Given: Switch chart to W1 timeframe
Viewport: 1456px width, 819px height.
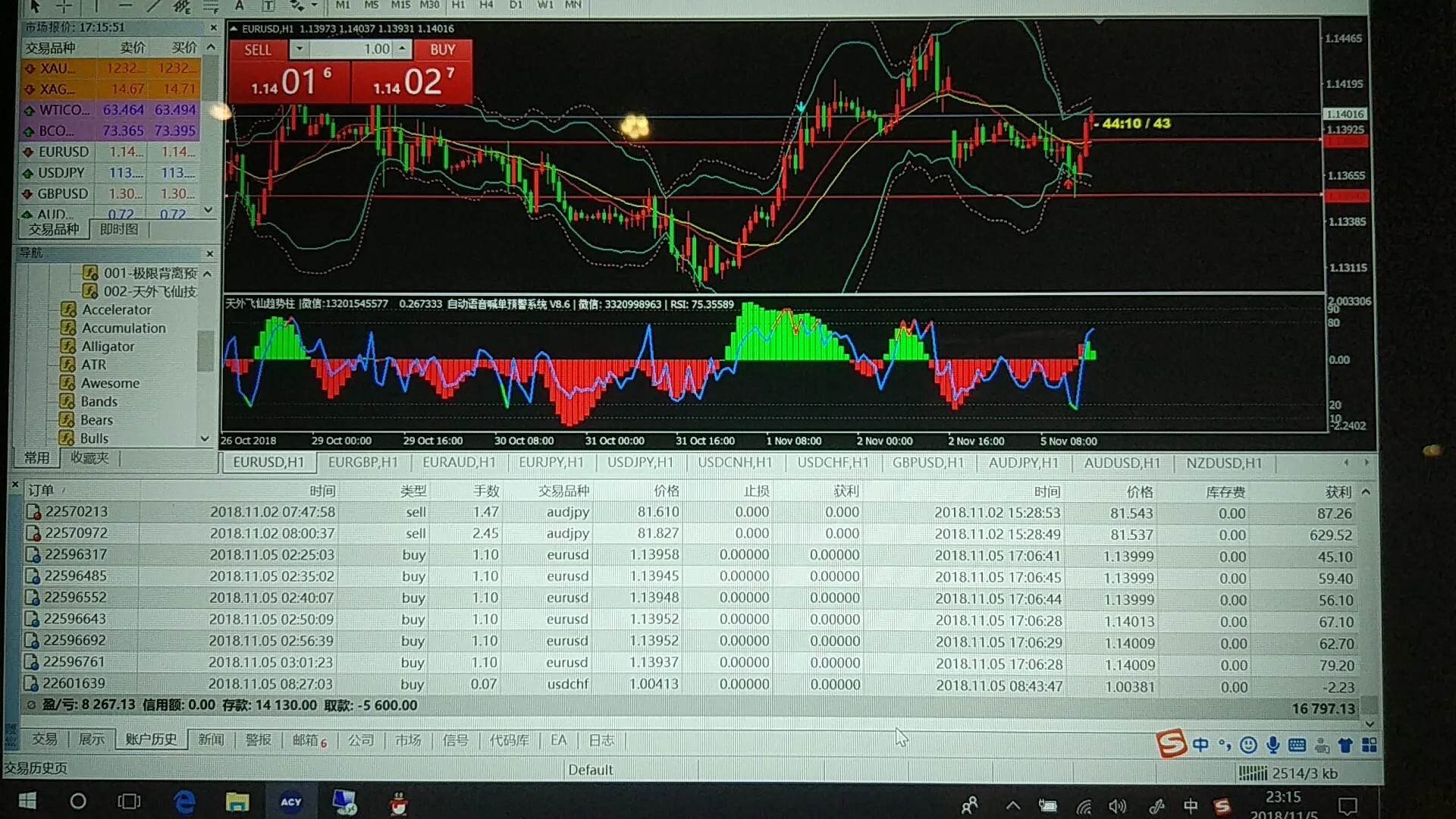Looking at the screenshot, I should tap(544, 5).
